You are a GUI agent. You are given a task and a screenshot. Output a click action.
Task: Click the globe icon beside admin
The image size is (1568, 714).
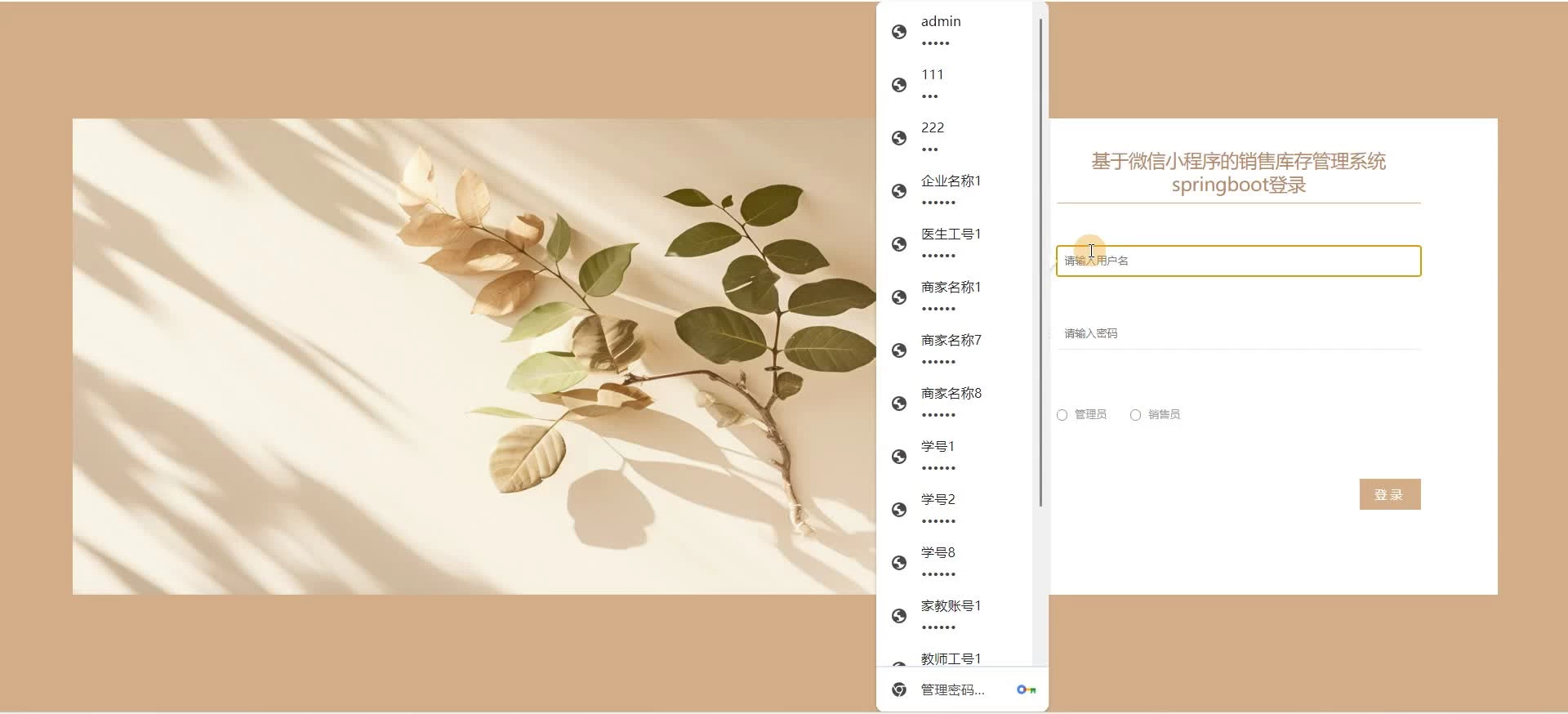tap(899, 32)
